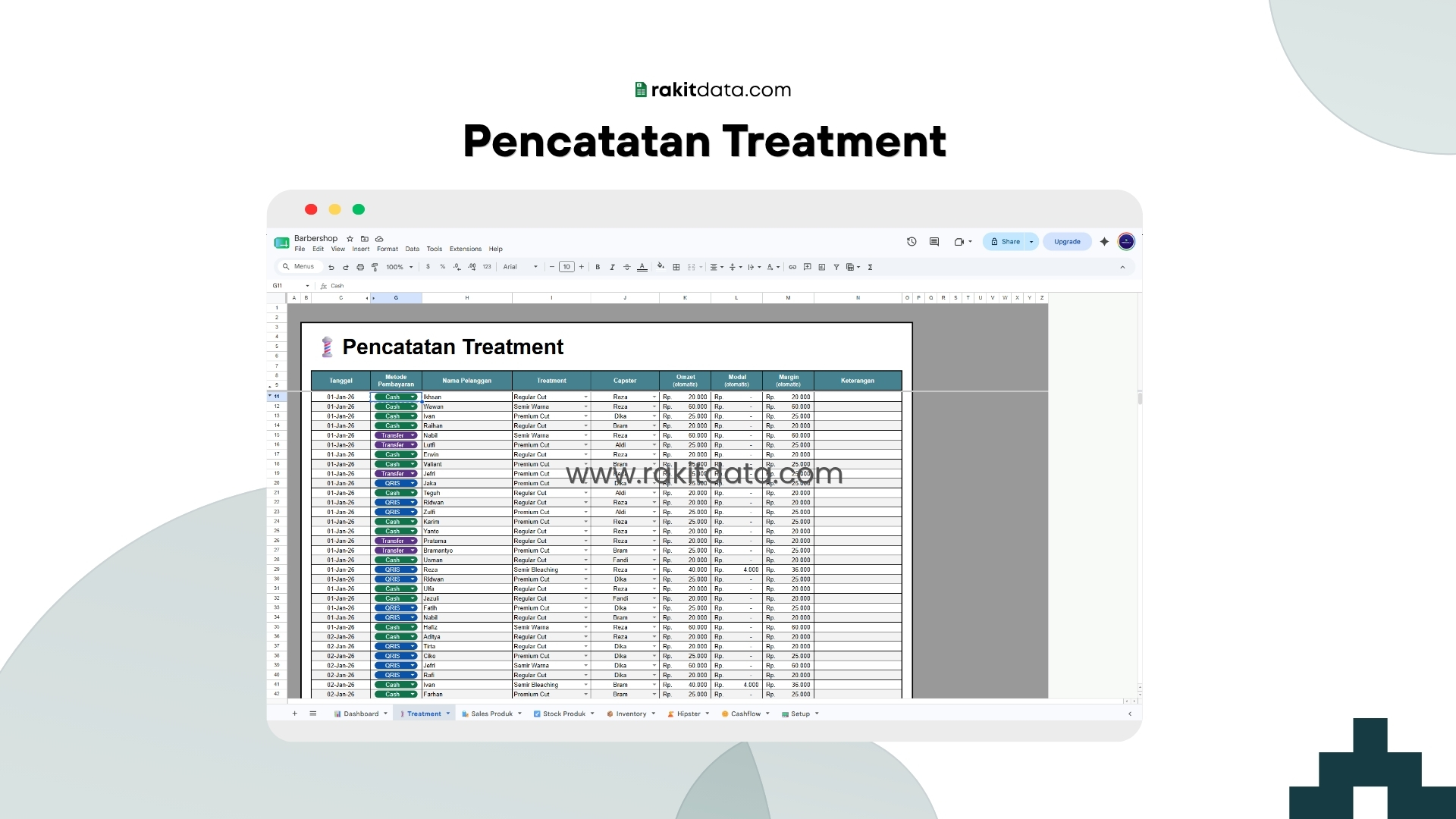Open text rotation options
Image resolution: width=1456 pixels, height=819 pixels.
(773, 267)
